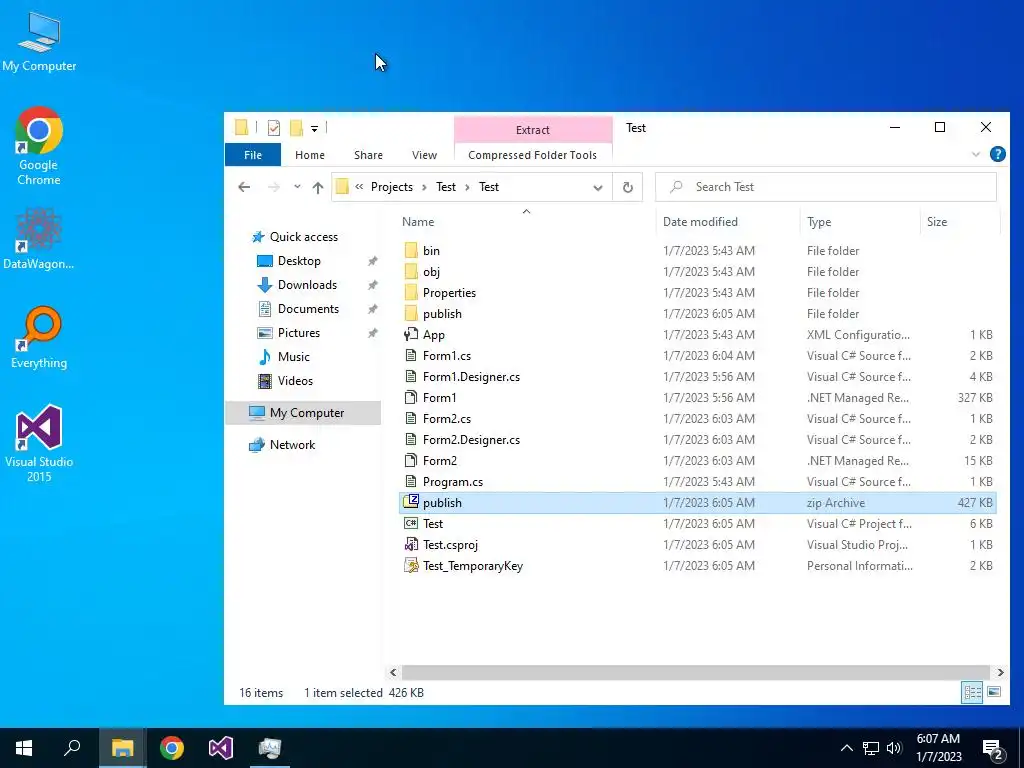Screen dimensions: 1024x768
Task: Refresh the Test folder view
Action: coord(628,187)
